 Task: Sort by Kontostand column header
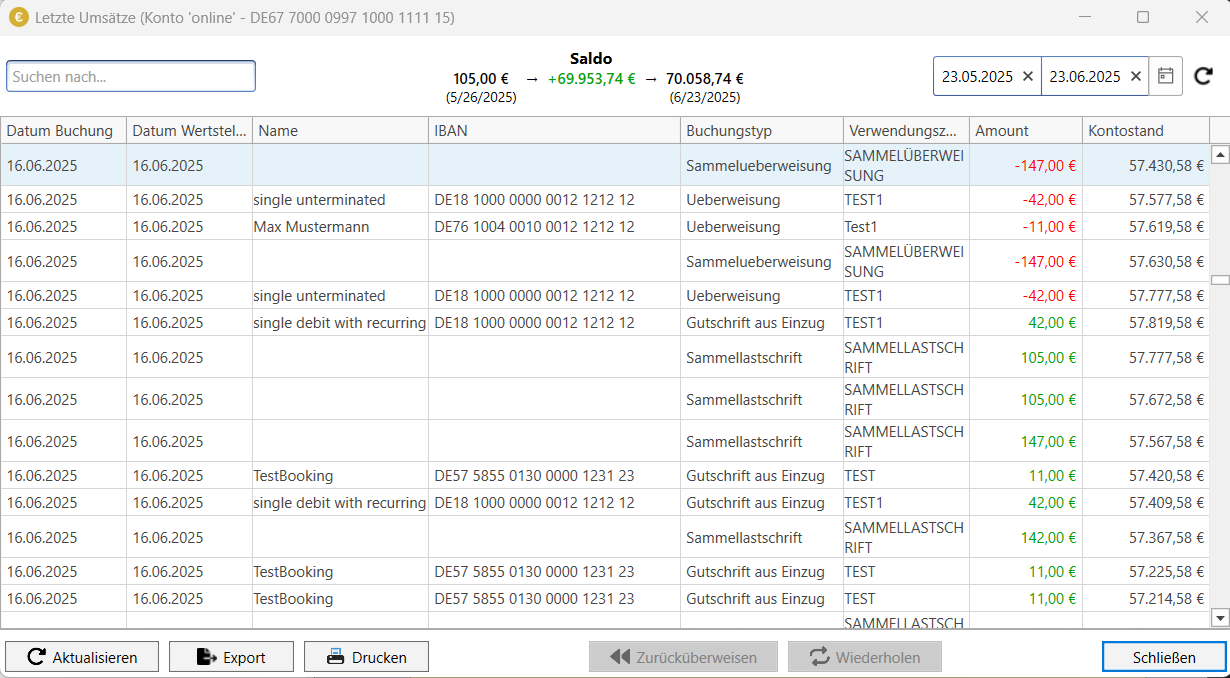(1146, 130)
